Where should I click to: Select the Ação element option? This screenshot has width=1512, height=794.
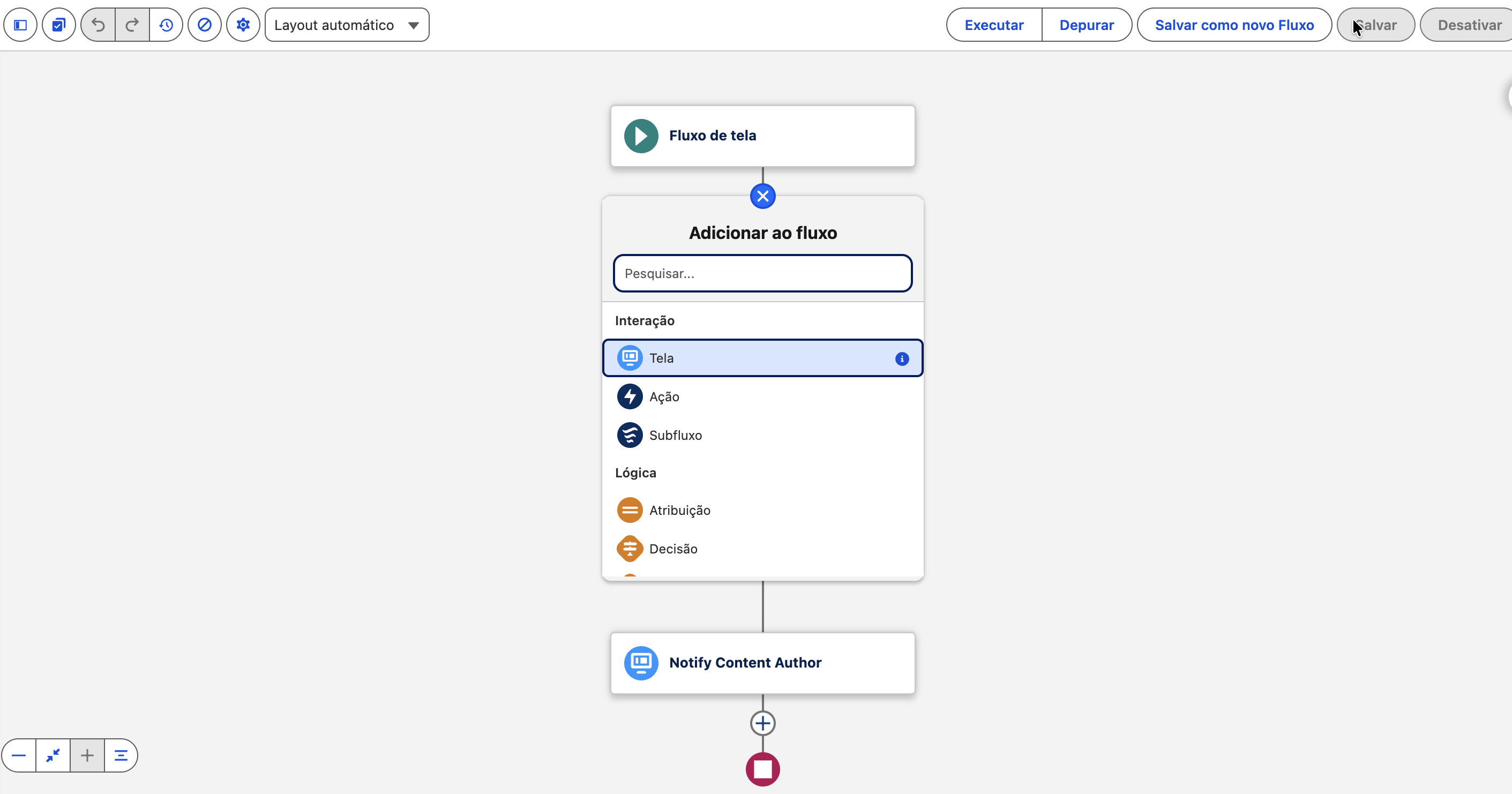tap(762, 396)
